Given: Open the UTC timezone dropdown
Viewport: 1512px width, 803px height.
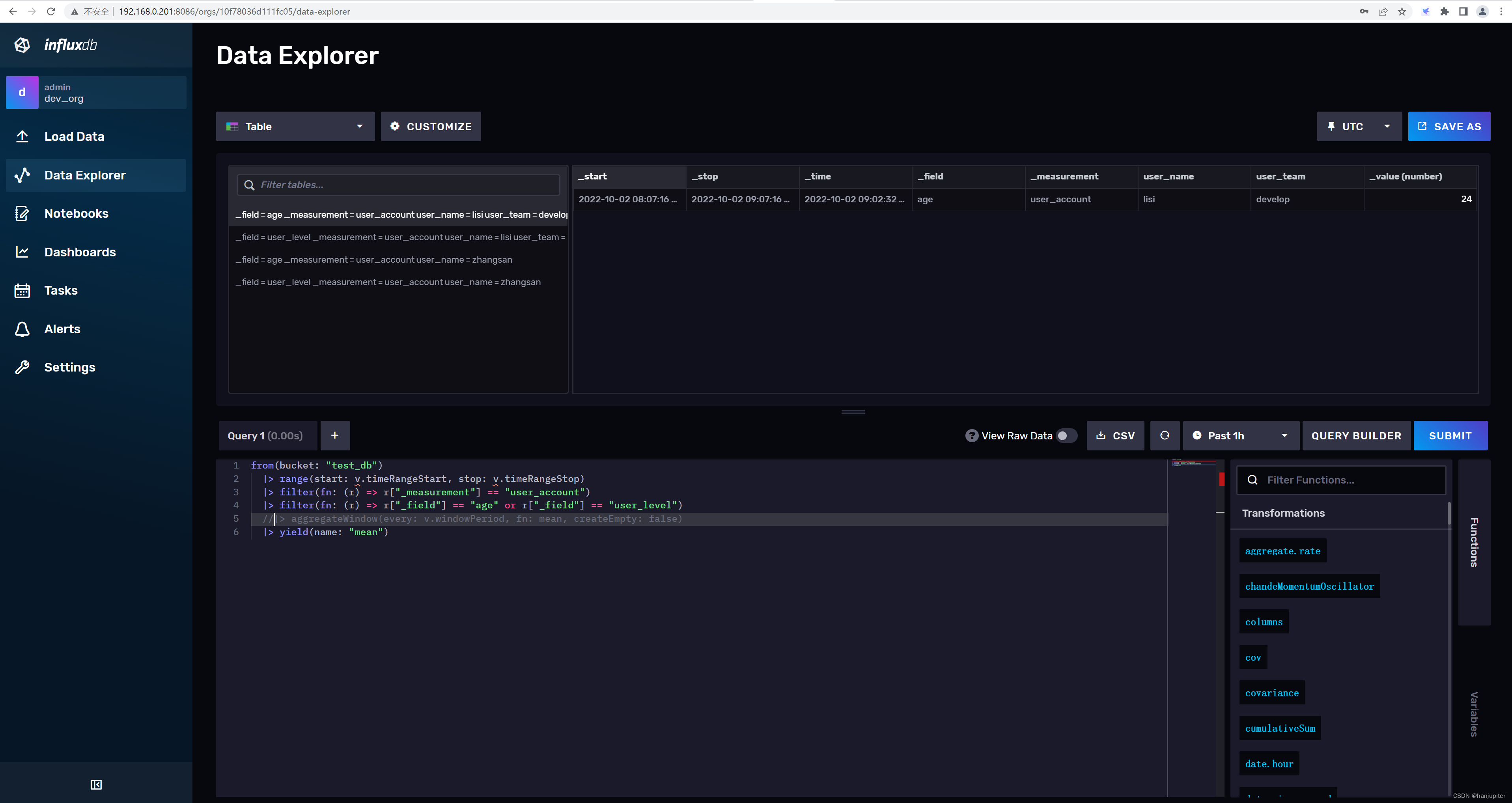Looking at the screenshot, I should tap(1359, 126).
